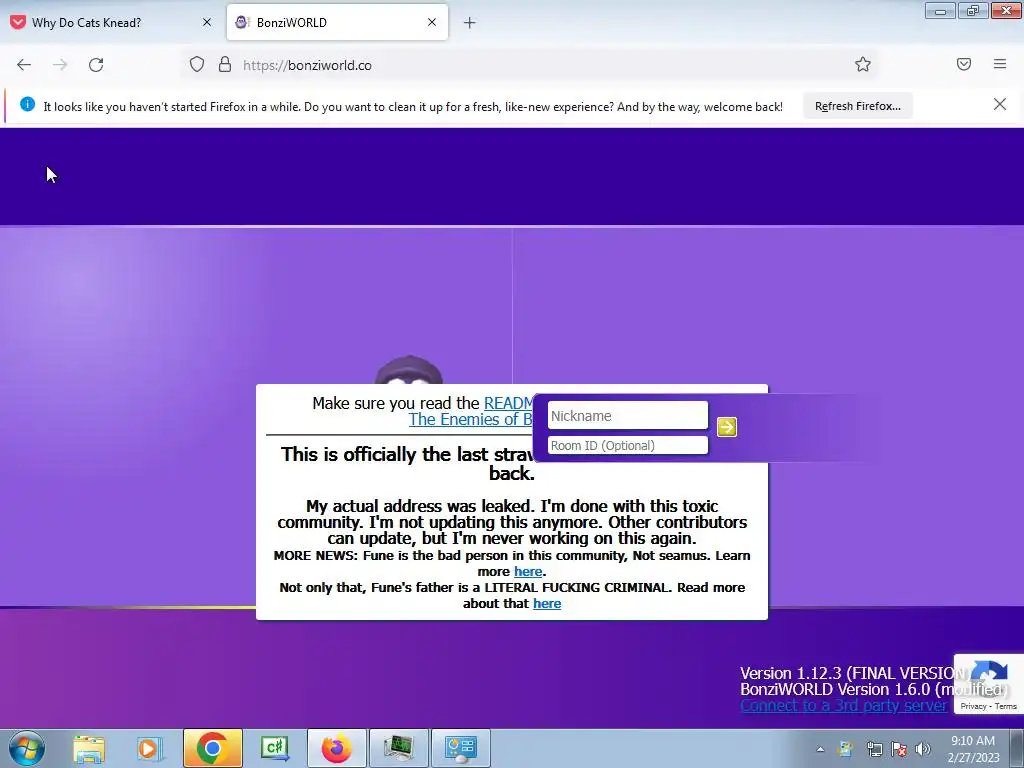Open the volume speaker tray icon
1024x768 pixels.
[923, 749]
